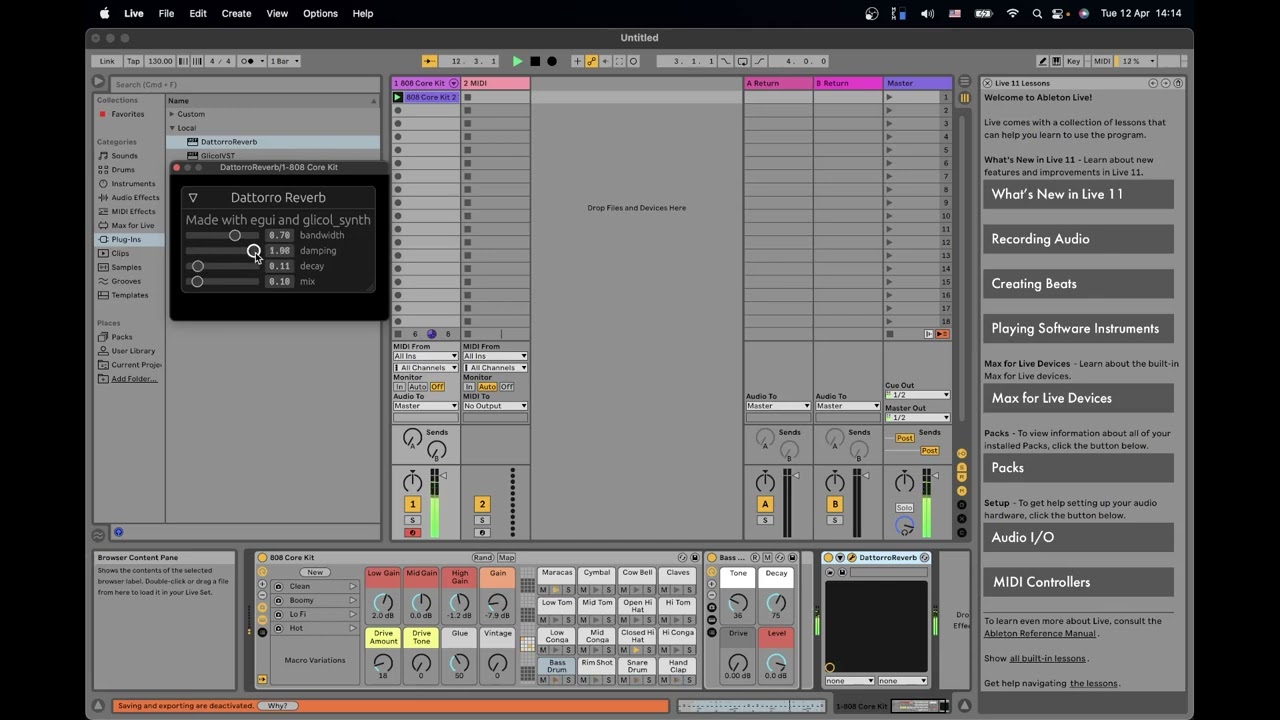Save the 808 Core Kit preset with disk icon

[x=694, y=557]
